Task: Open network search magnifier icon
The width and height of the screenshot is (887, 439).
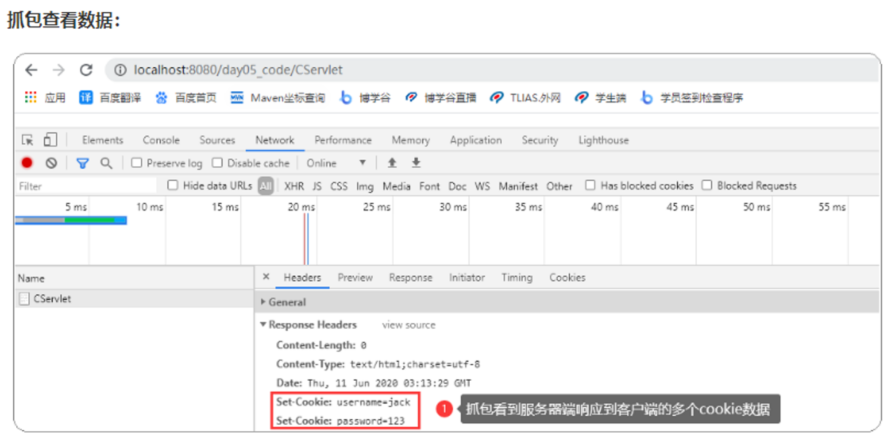Action: (x=106, y=163)
